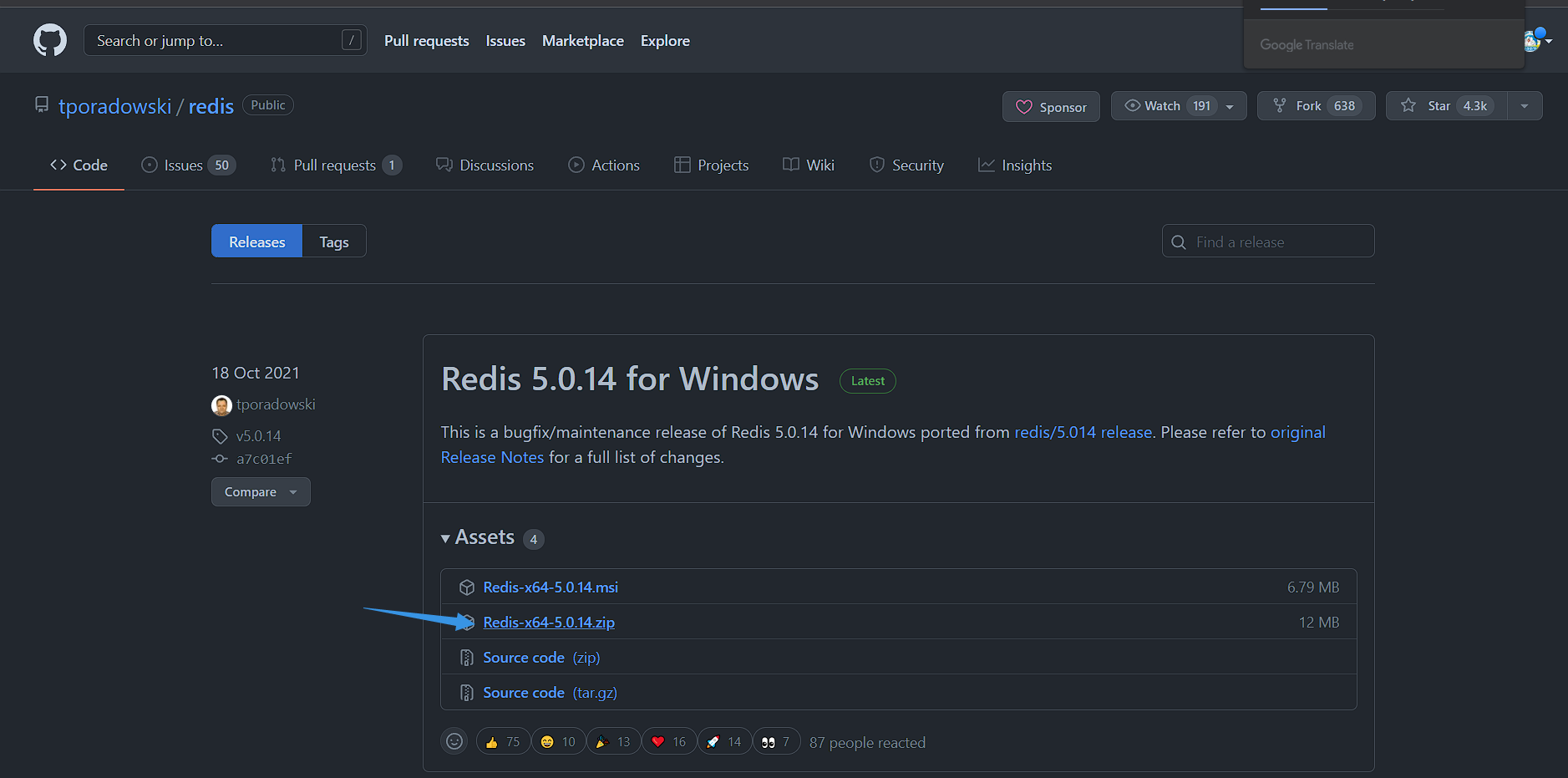Image resolution: width=1568 pixels, height=778 pixels.
Task: Switch to the Discussions tab
Action: (x=485, y=165)
